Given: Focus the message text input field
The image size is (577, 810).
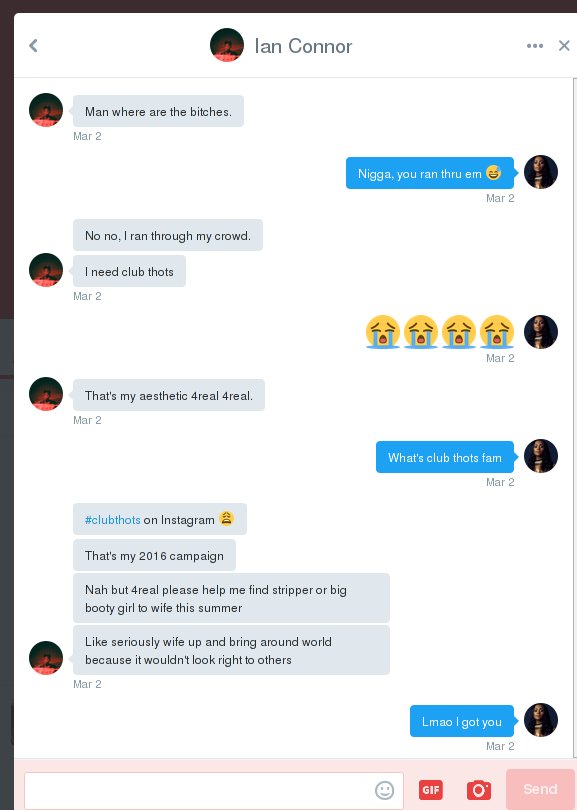Looking at the screenshot, I should coord(214,790).
